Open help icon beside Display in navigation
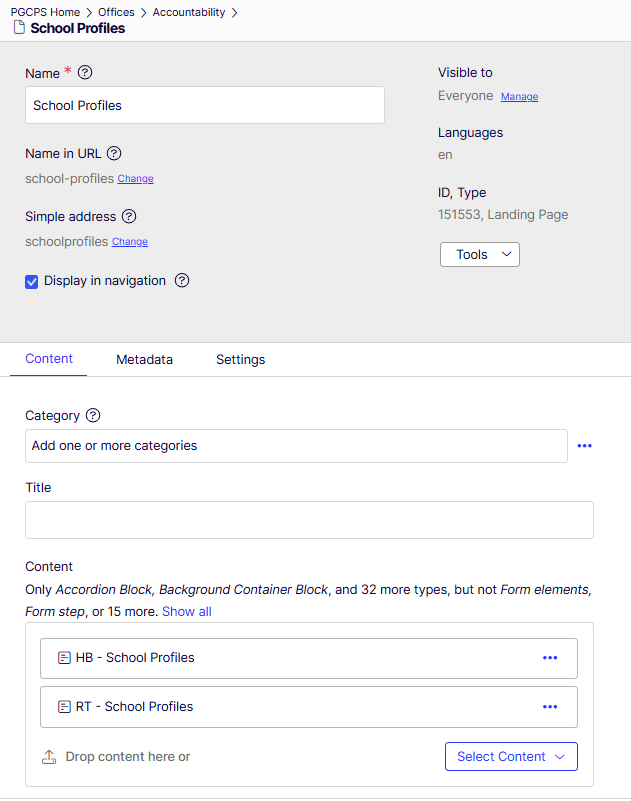The image size is (631, 801). point(182,280)
